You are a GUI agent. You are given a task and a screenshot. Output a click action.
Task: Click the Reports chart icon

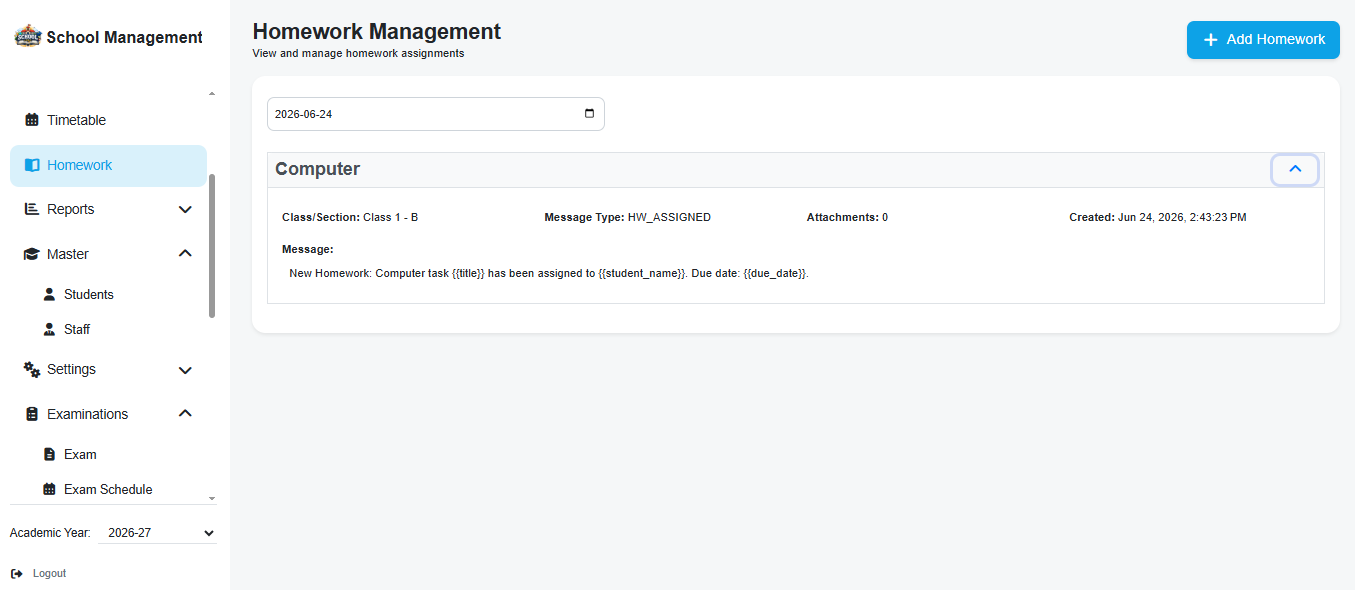(31, 209)
